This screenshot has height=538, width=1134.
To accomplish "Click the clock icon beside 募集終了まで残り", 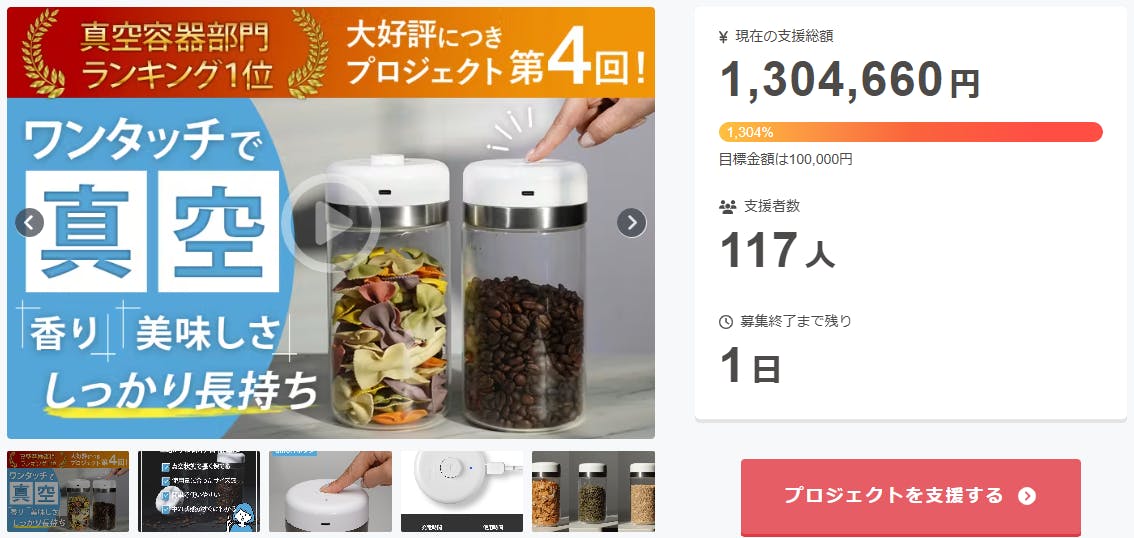I will 726,322.
